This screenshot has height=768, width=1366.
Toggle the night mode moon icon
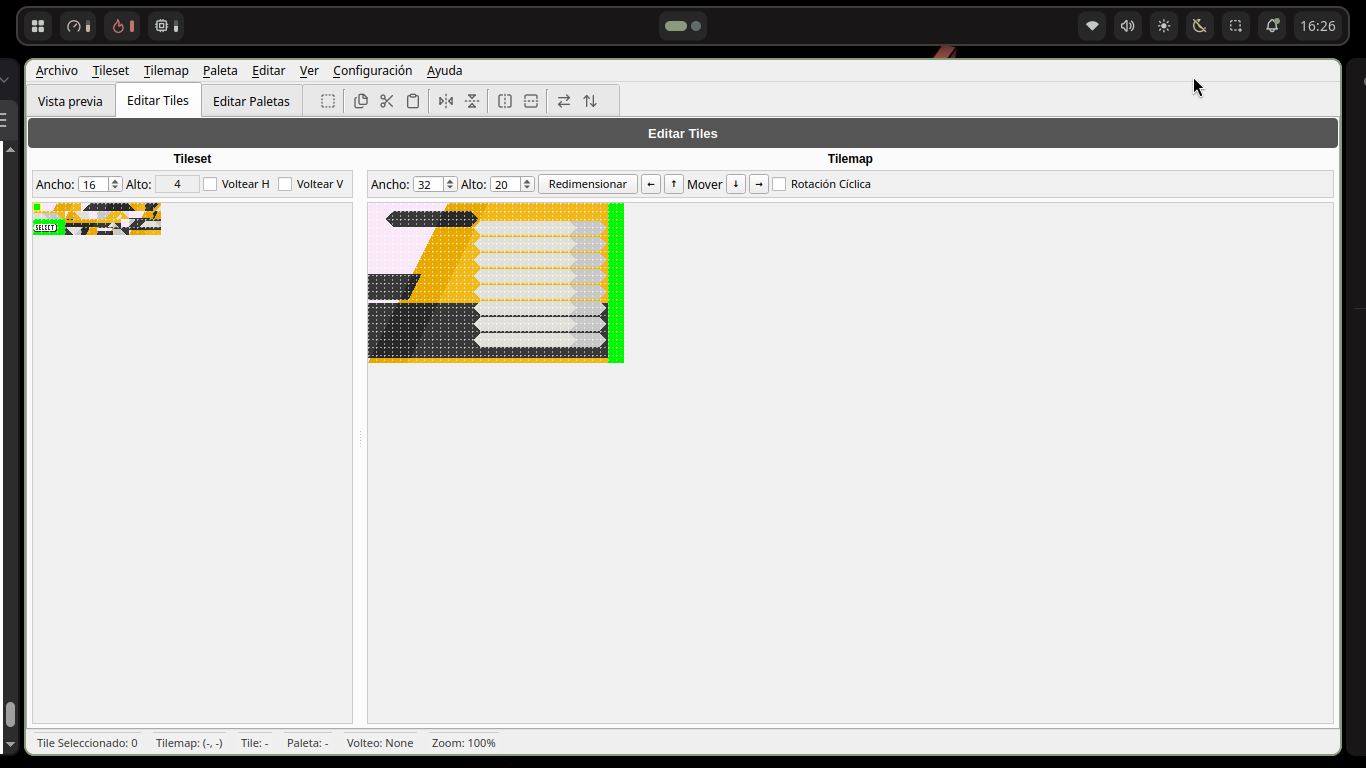(x=1200, y=26)
